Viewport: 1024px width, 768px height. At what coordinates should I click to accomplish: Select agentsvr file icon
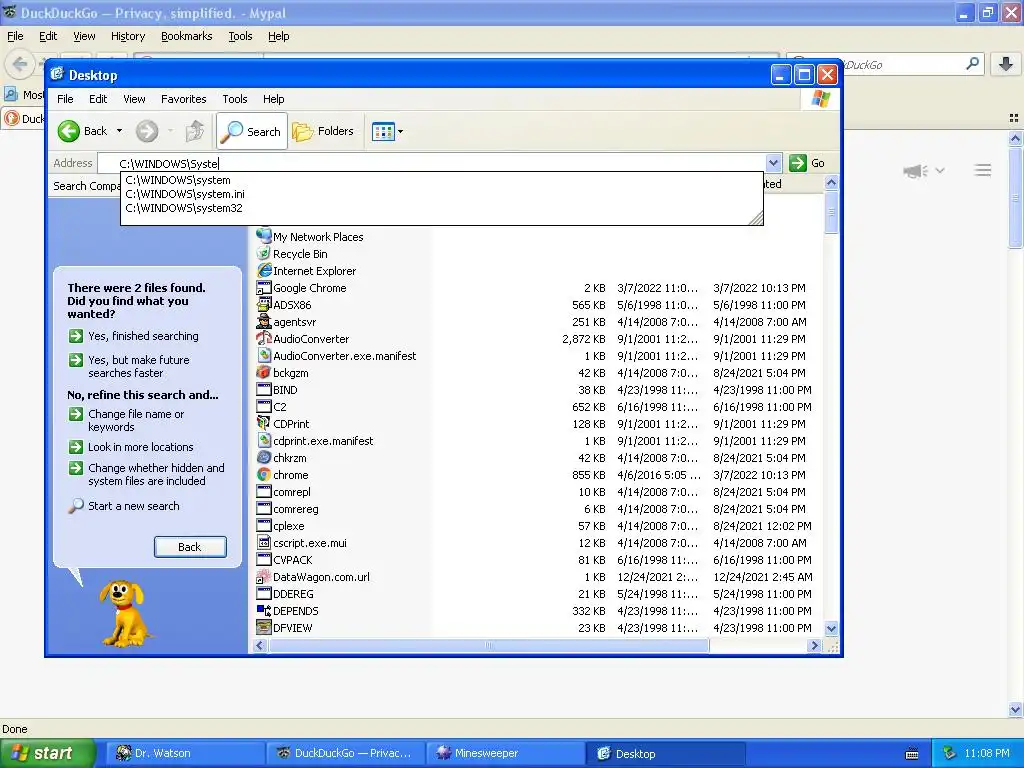[263, 321]
